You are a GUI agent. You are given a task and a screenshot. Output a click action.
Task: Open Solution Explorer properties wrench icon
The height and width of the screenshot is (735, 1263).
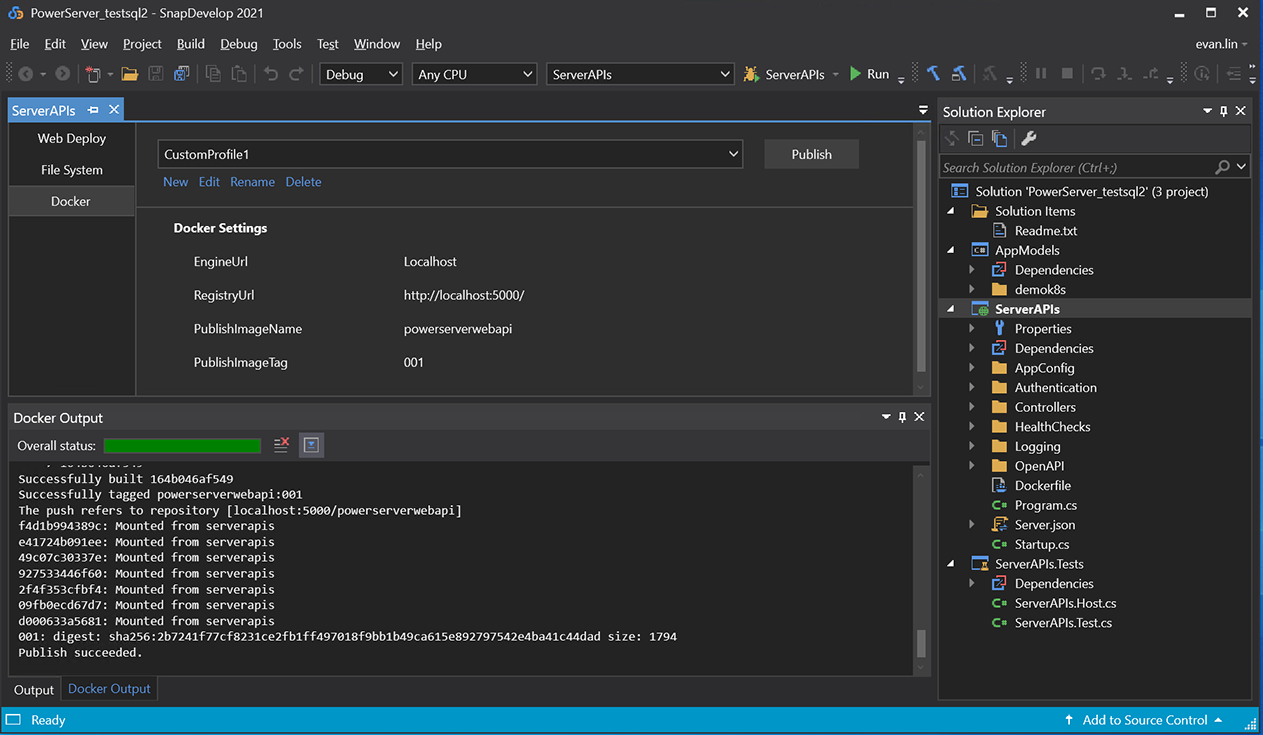(1028, 139)
